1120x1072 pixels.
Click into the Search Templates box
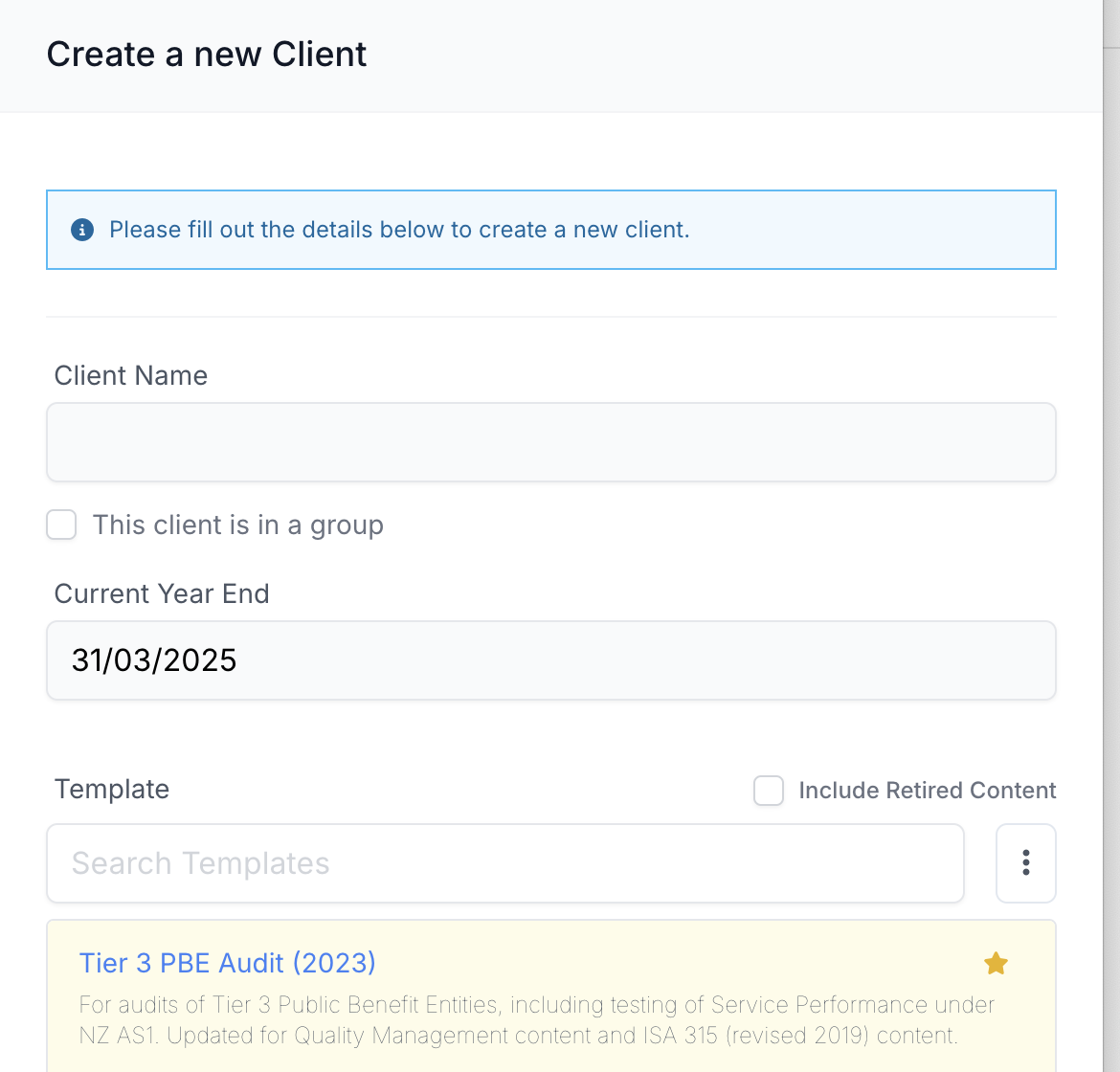click(x=505, y=862)
